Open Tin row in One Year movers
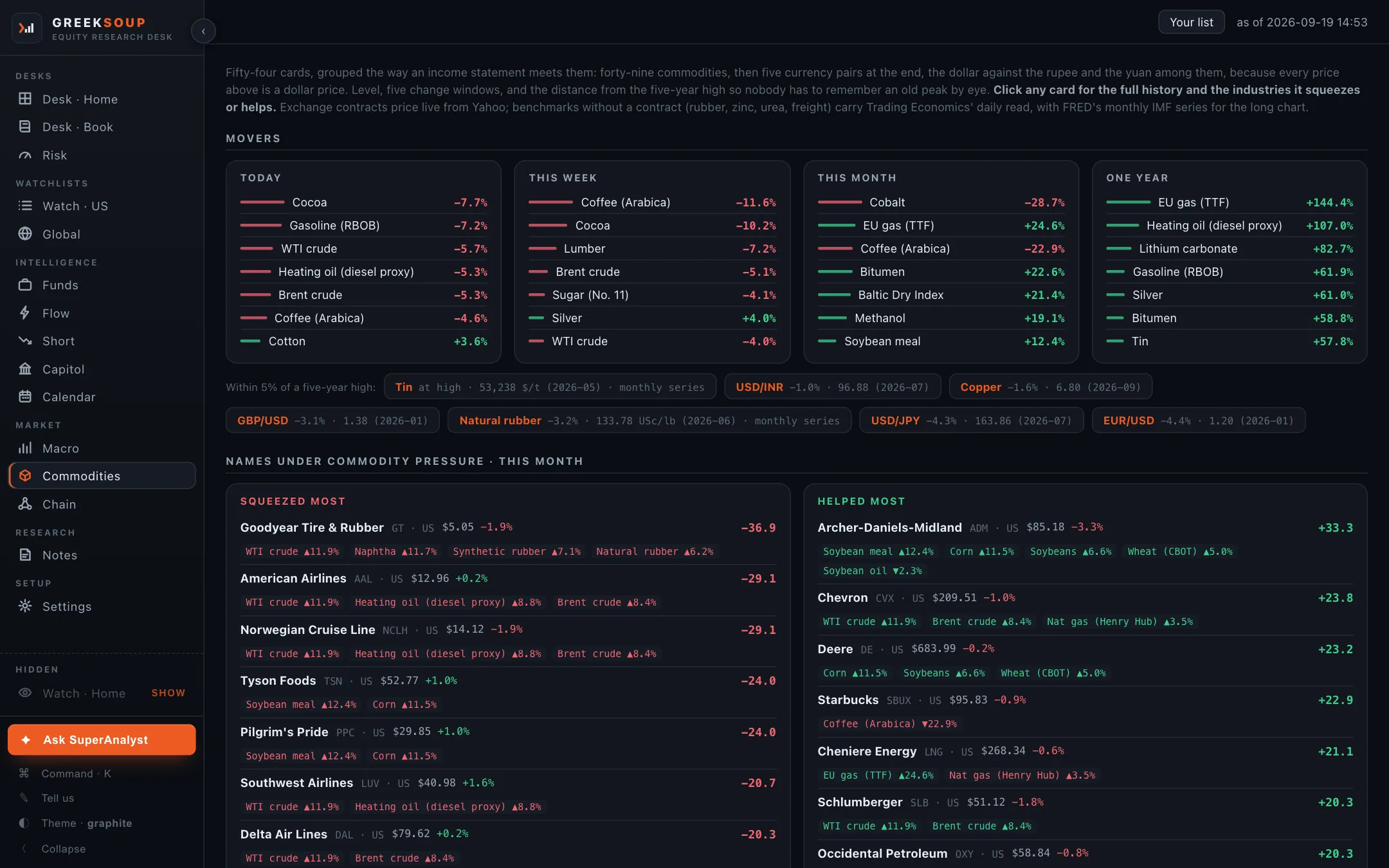This screenshot has height=868, width=1389. pos(1230,341)
